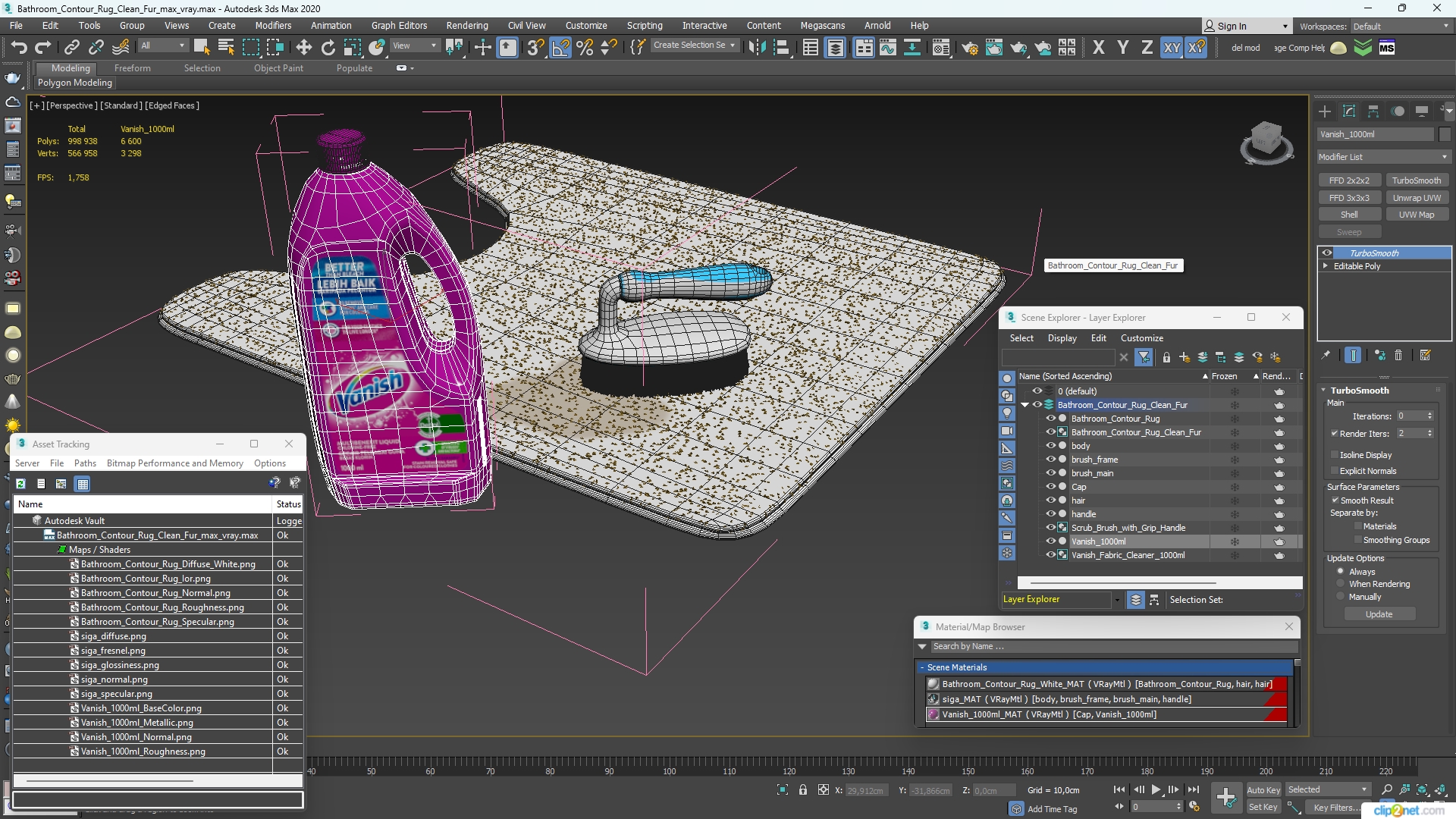The width and height of the screenshot is (1456, 819).
Task: Switch to the Freeform ribbon tab
Action: tap(133, 68)
